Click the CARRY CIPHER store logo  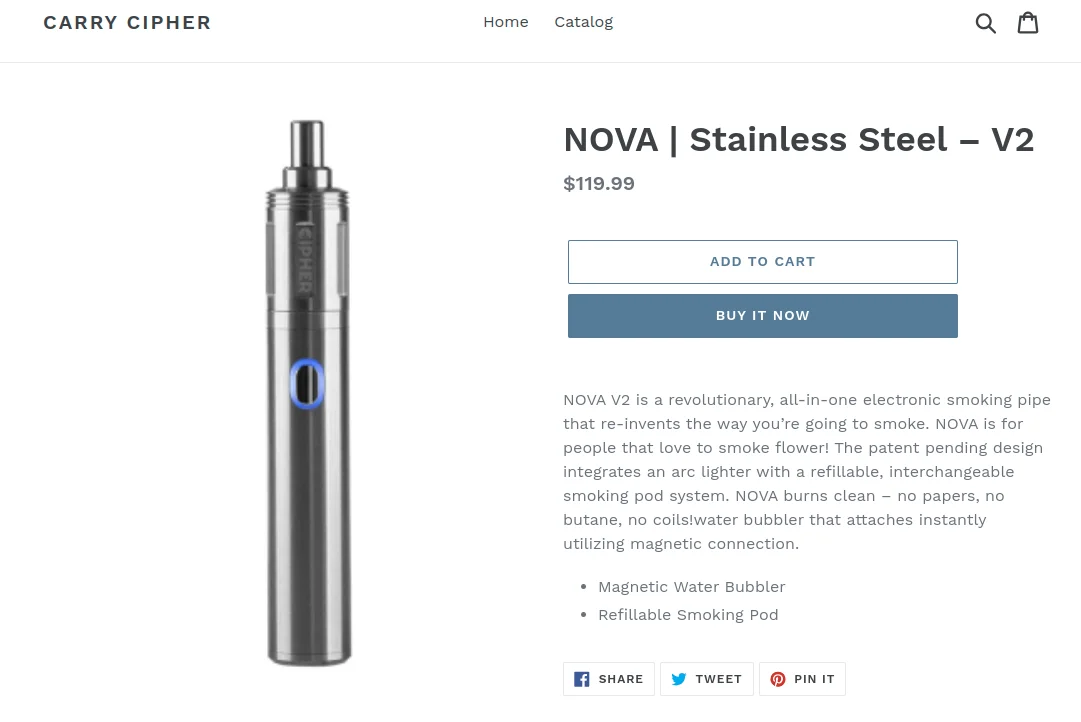[127, 22]
